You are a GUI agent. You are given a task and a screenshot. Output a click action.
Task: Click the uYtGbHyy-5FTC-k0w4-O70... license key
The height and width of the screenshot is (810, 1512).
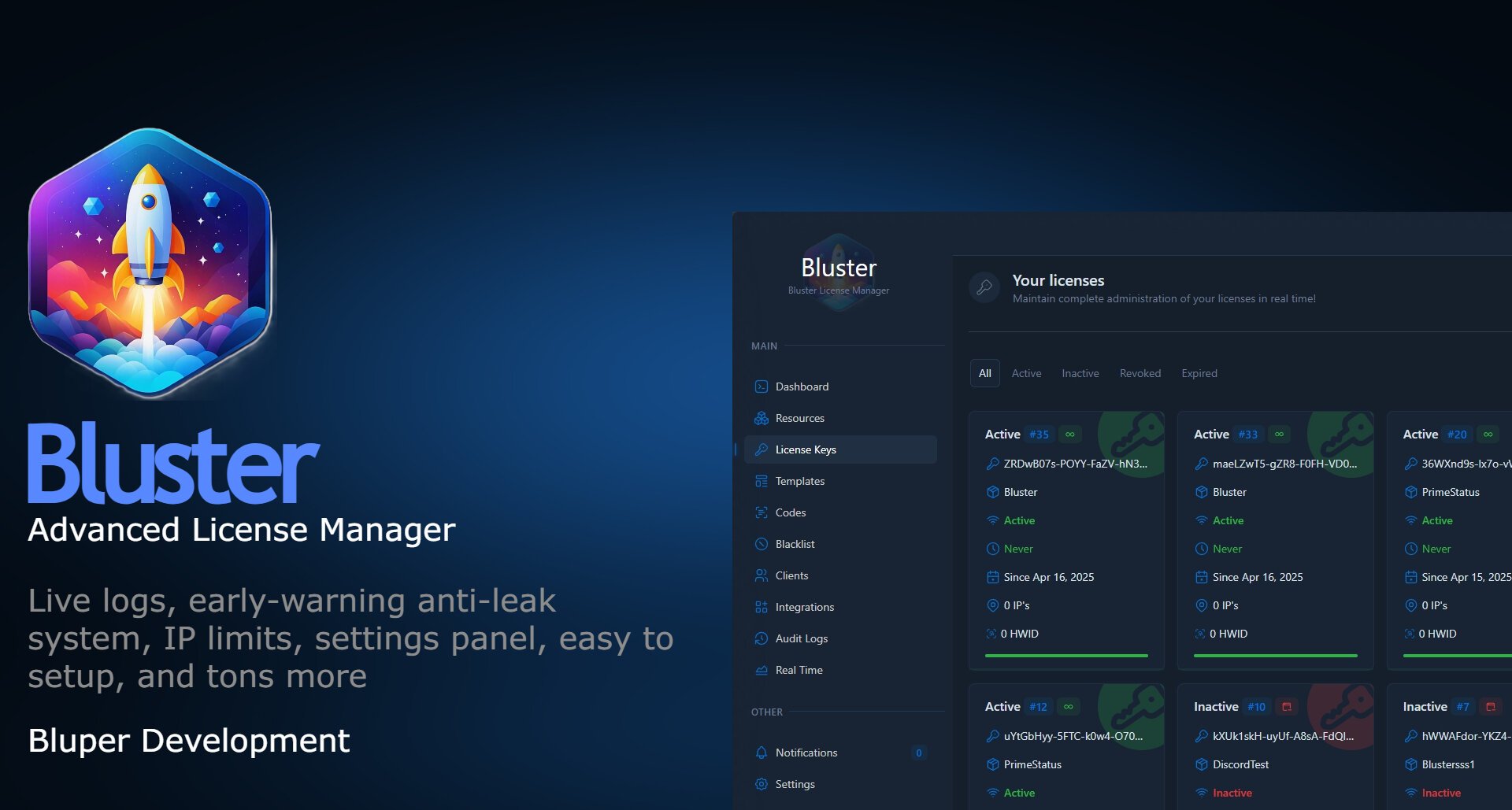[x=1073, y=736]
